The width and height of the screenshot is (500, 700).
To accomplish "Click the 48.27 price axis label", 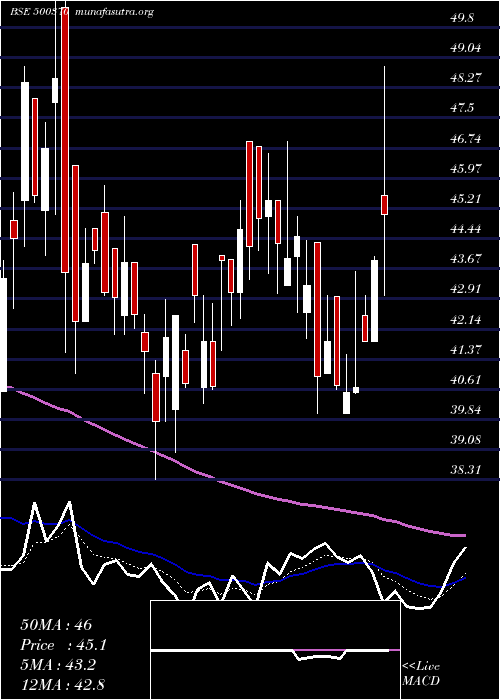I will [x=466, y=78].
